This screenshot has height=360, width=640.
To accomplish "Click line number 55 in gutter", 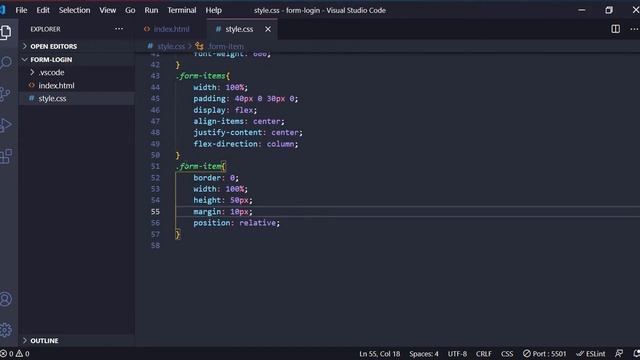I will [x=155, y=211].
